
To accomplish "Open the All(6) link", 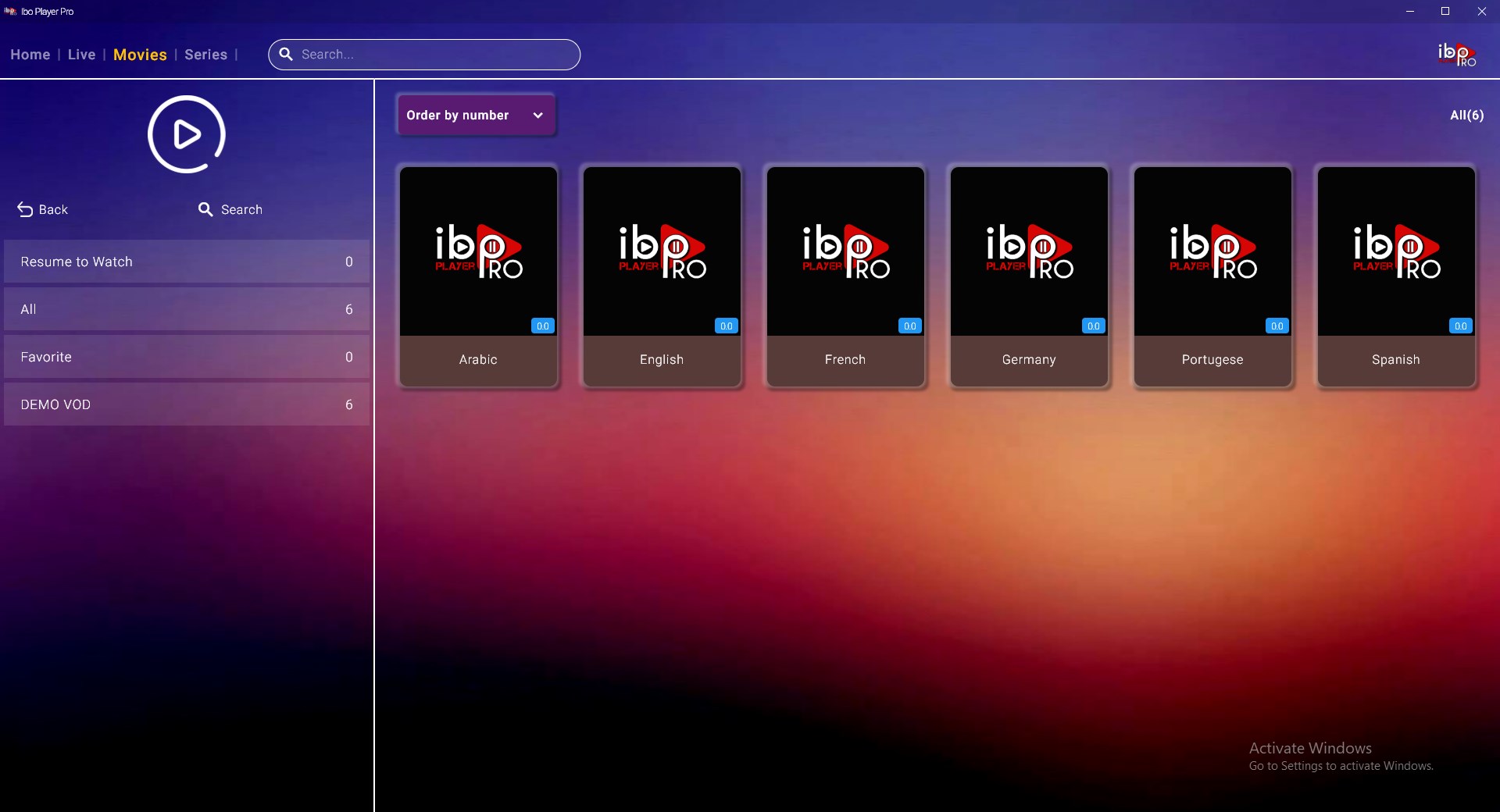I will 1466,115.
